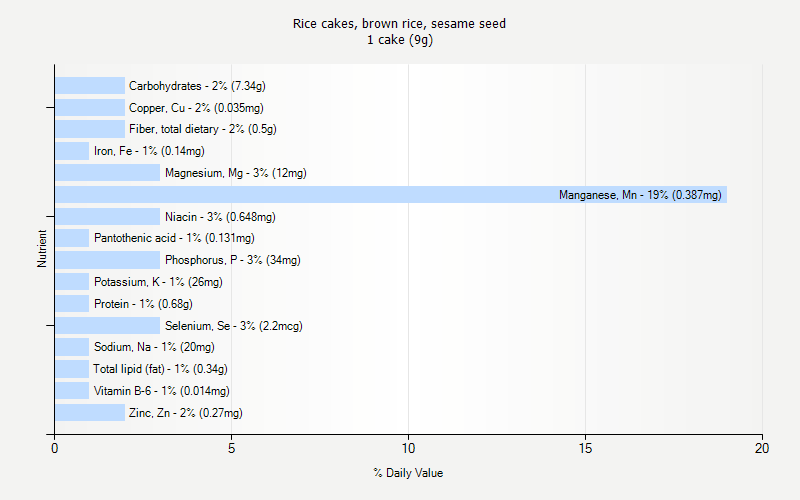The image size is (800, 500).
Task: Select the Pantothenic acid bar
Action: coord(72,238)
